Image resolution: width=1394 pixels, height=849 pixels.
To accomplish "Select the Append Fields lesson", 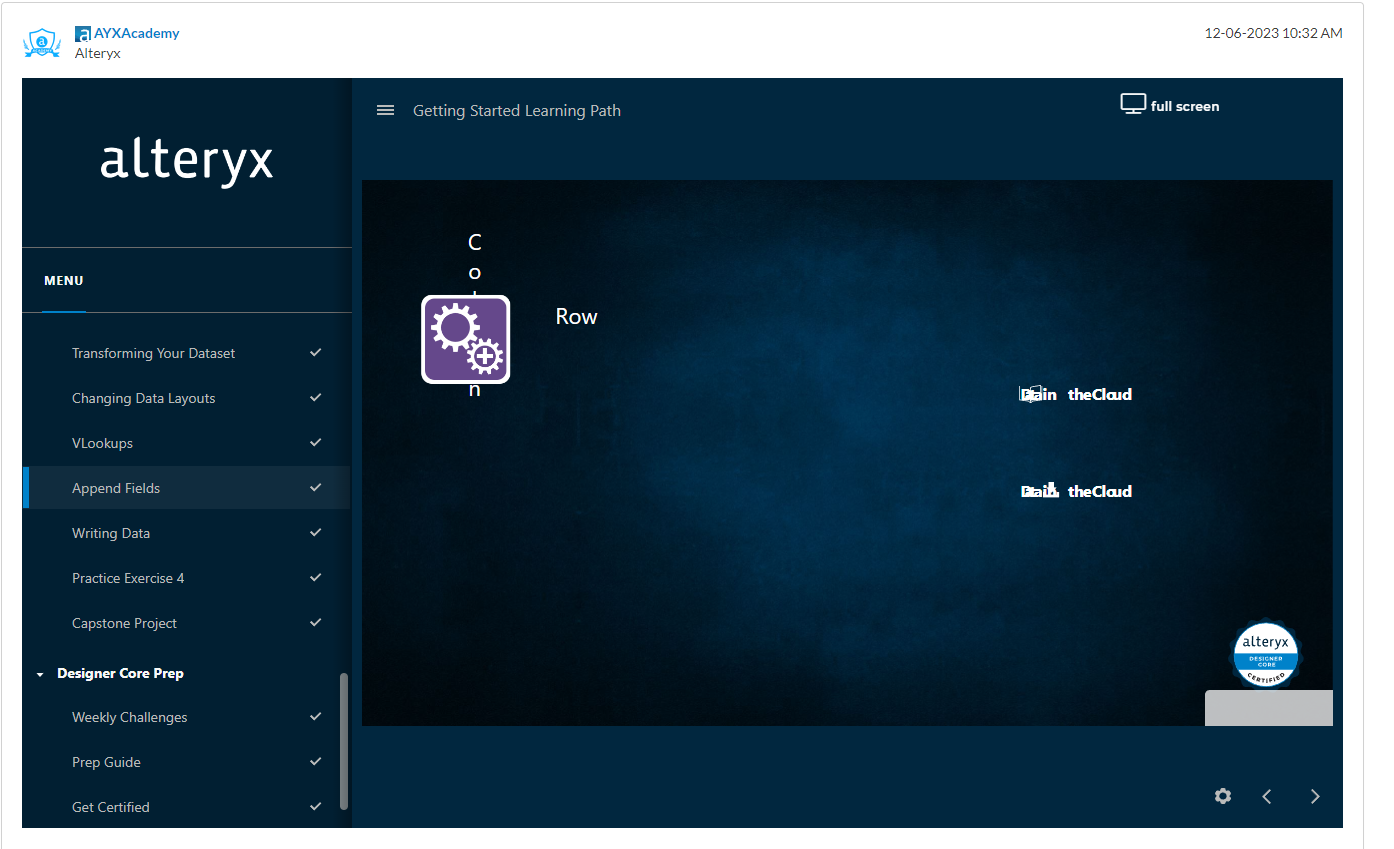I will (x=116, y=488).
